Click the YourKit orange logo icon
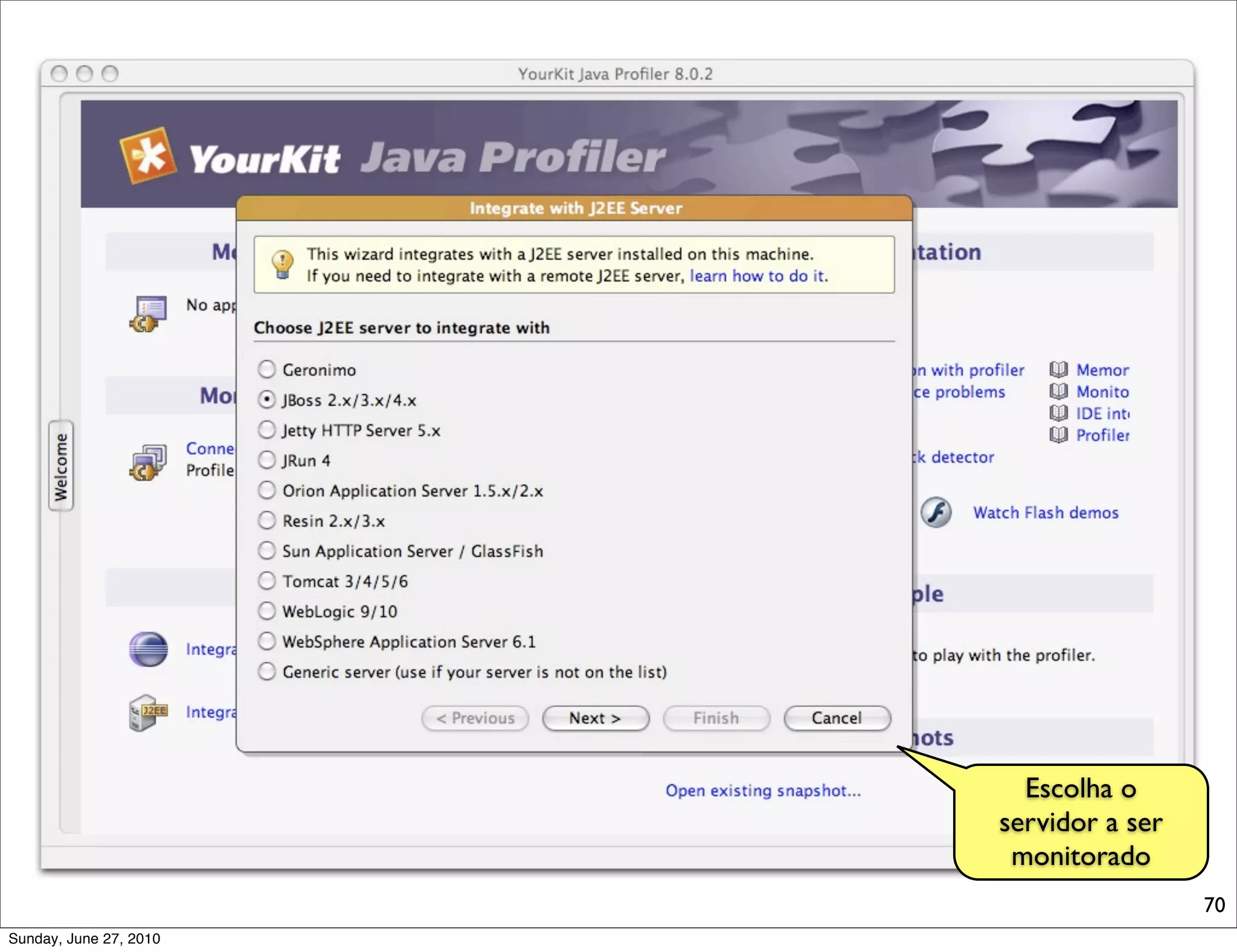The height and width of the screenshot is (952, 1237). click(149, 155)
